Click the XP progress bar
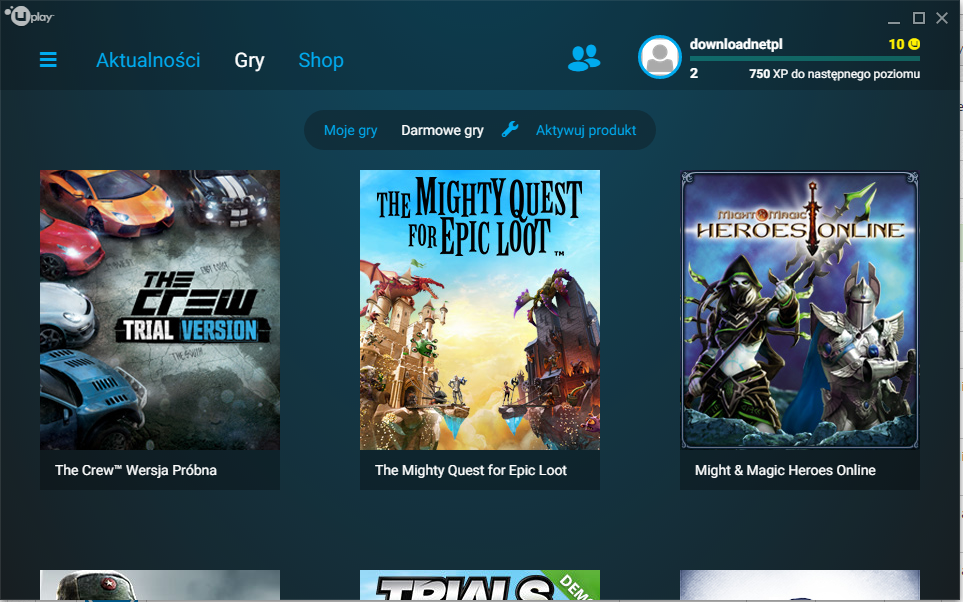This screenshot has width=963, height=602. (x=805, y=59)
